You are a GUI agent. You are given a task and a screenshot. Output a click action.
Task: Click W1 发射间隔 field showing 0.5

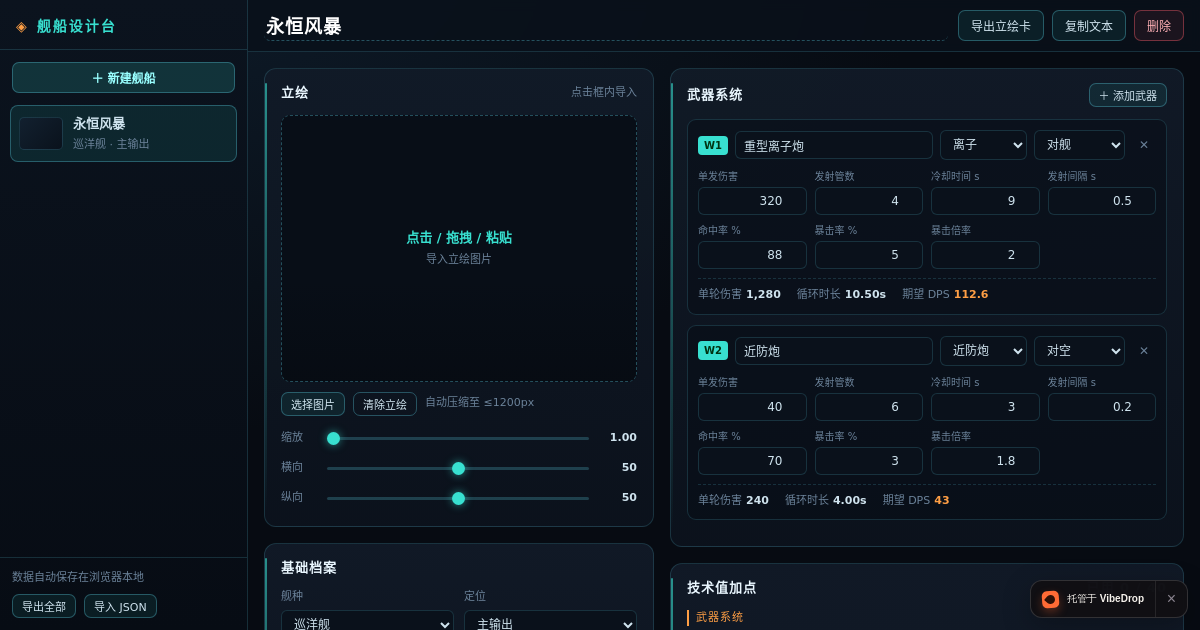click(x=1102, y=201)
